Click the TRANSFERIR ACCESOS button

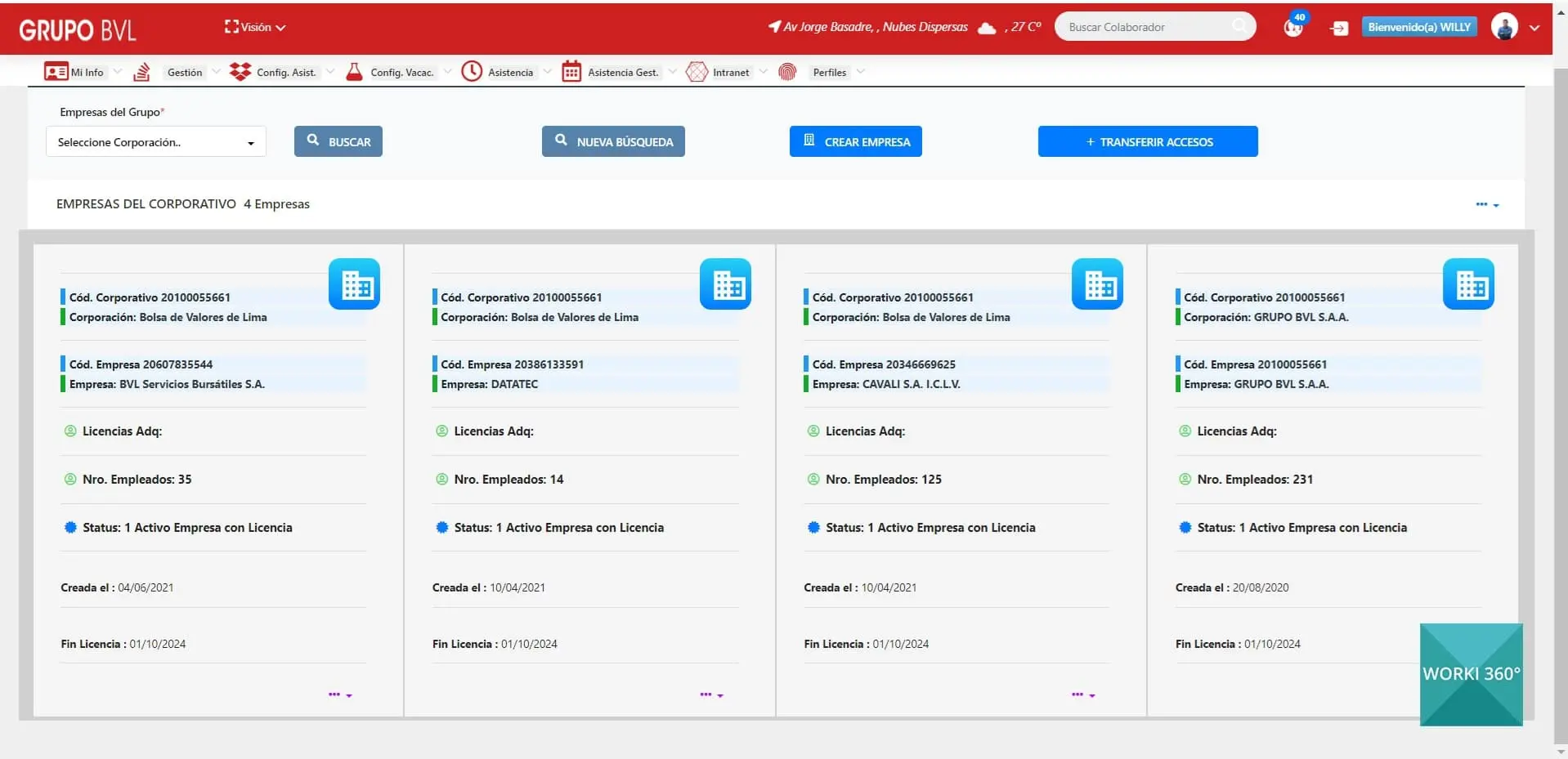click(x=1148, y=141)
